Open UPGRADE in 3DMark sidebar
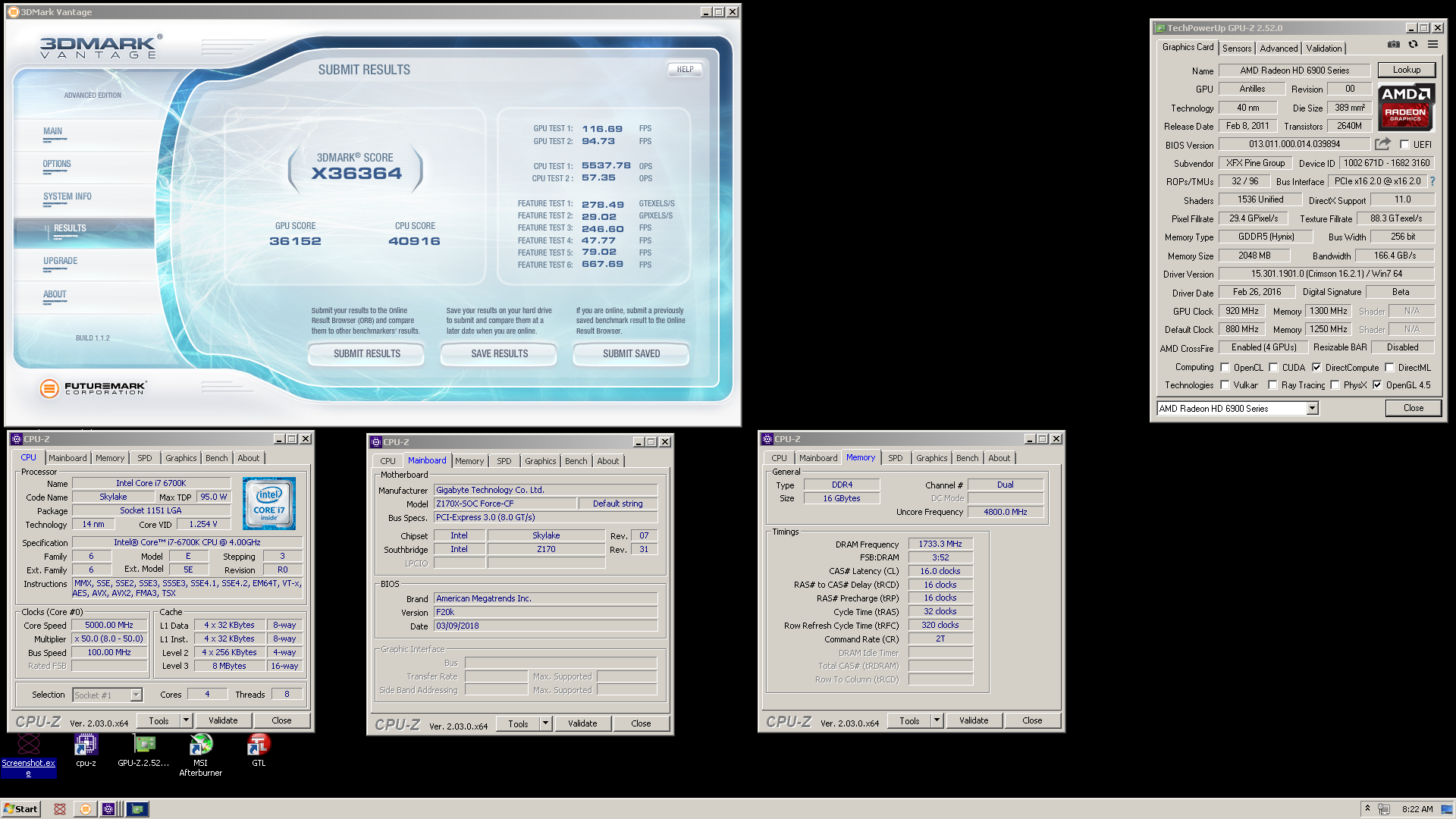This screenshot has height=819, width=1456. [x=61, y=262]
